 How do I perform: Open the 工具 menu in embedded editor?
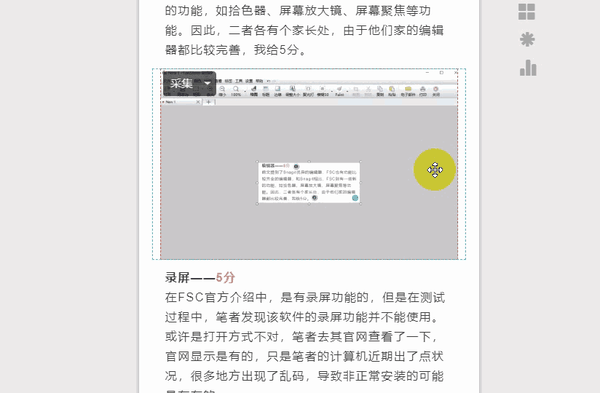click(239, 81)
